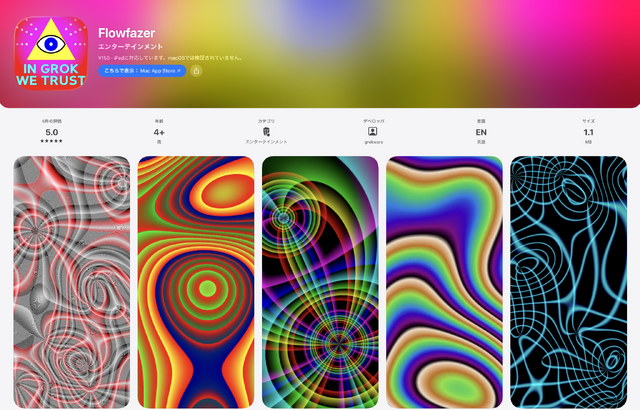This screenshot has height=410, width=640.
Task: Click the EN language badge
Action: [481, 132]
